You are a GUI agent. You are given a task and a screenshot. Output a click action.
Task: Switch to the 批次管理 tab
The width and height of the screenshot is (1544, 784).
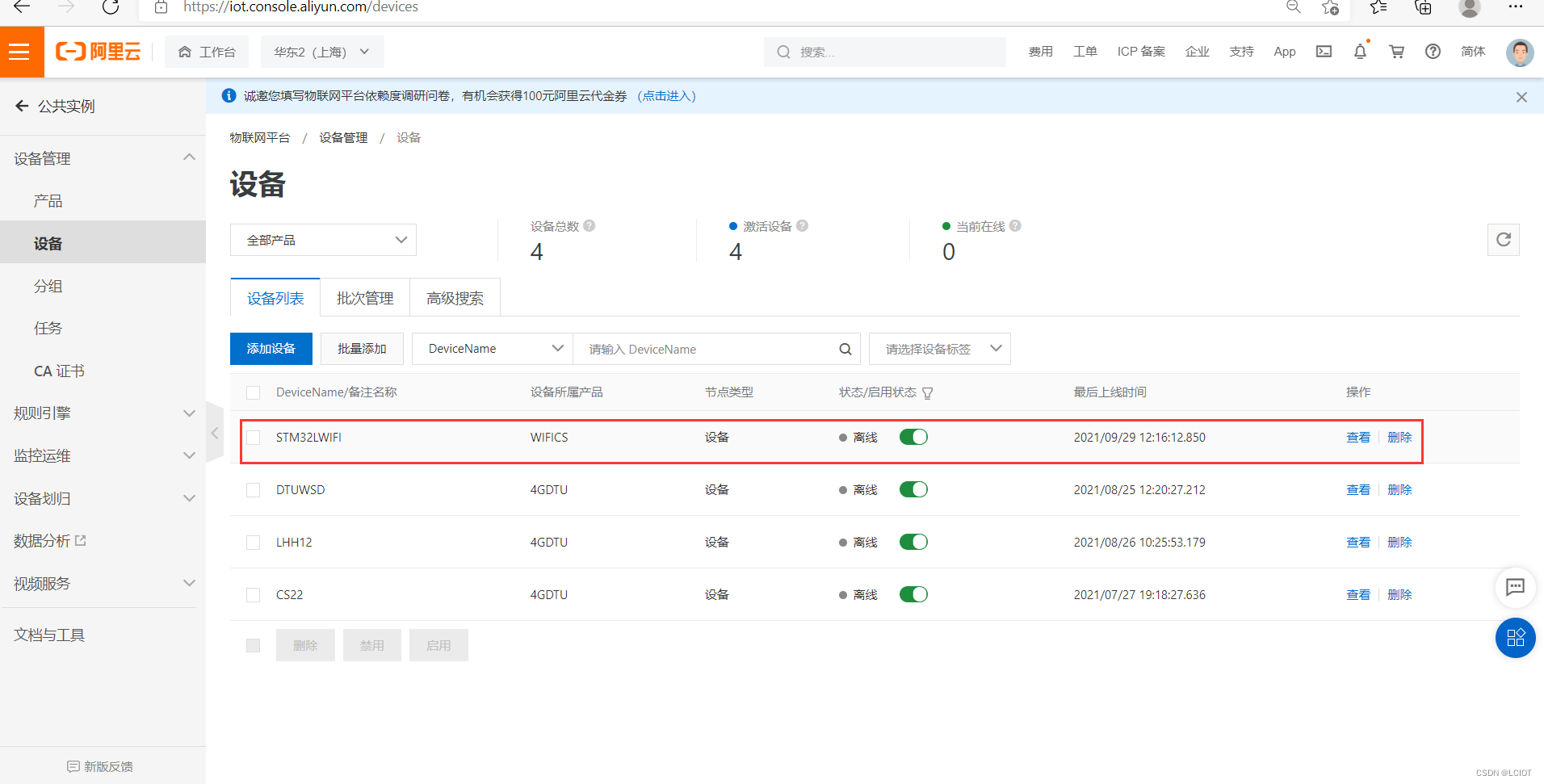[365, 298]
